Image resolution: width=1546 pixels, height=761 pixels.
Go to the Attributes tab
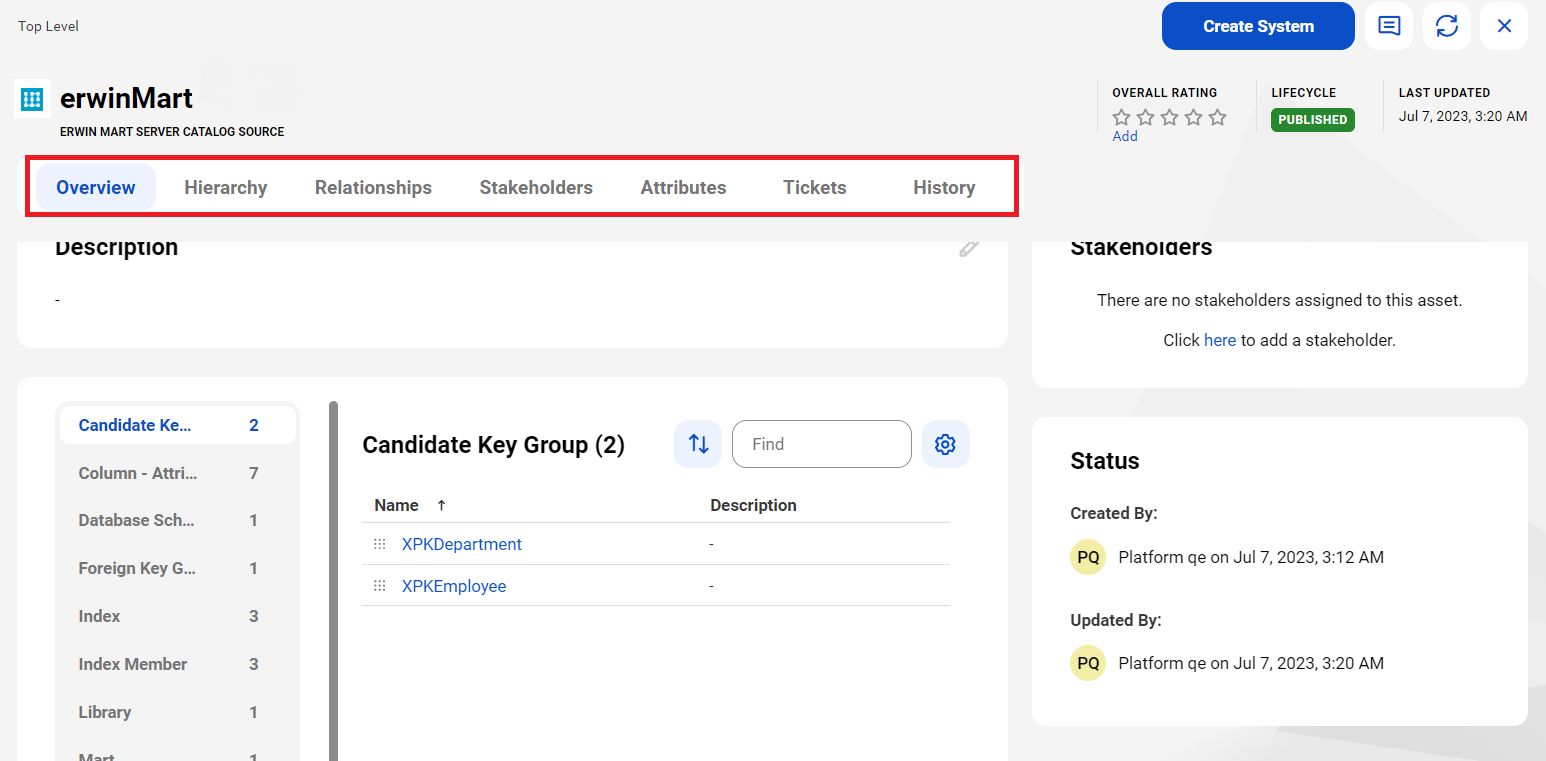tap(684, 187)
